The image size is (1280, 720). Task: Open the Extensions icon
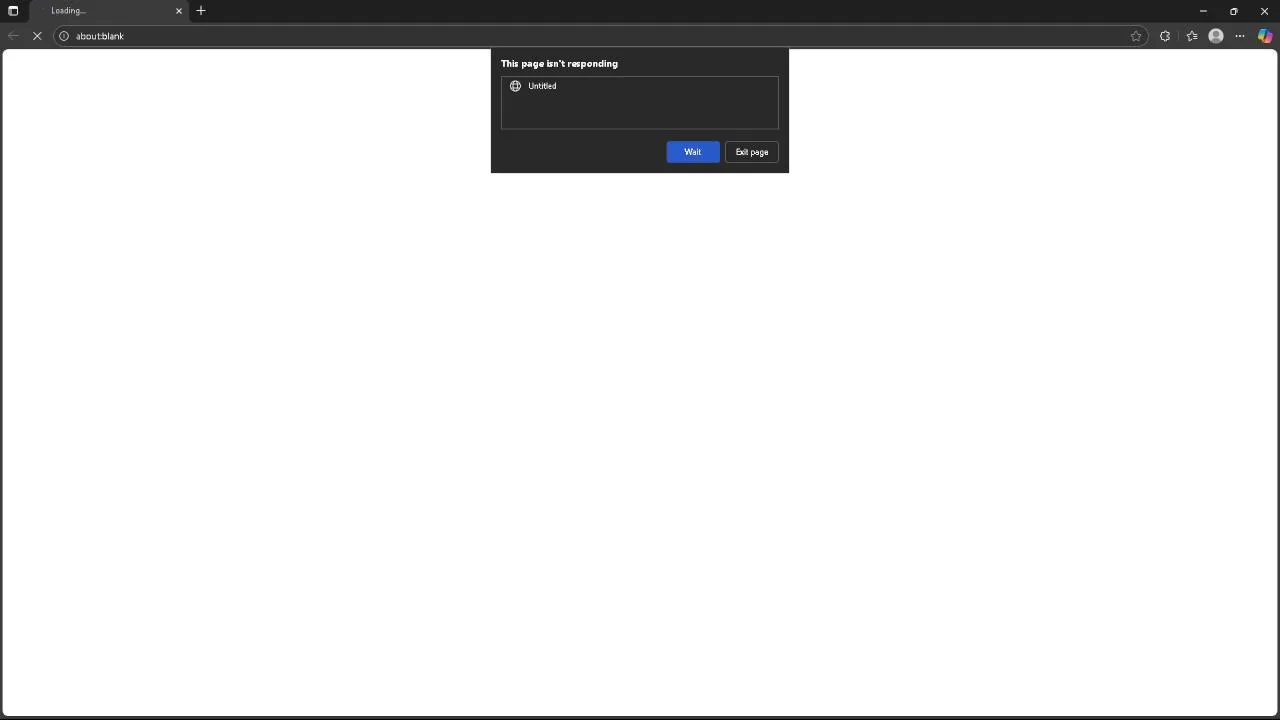1165,36
